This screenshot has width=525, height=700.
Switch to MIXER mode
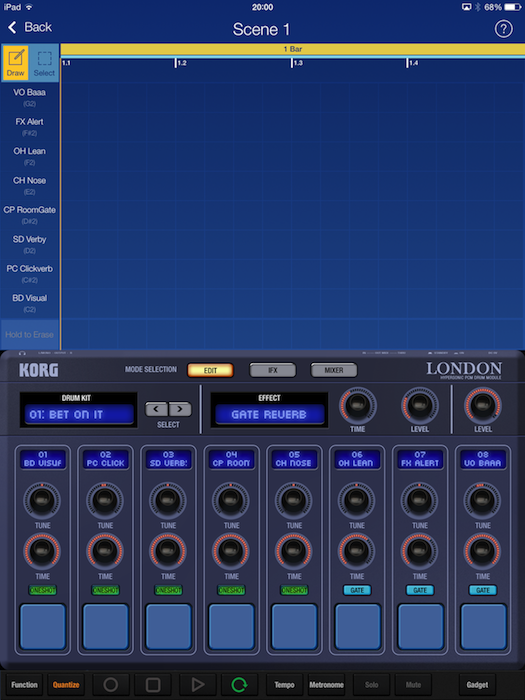334,370
